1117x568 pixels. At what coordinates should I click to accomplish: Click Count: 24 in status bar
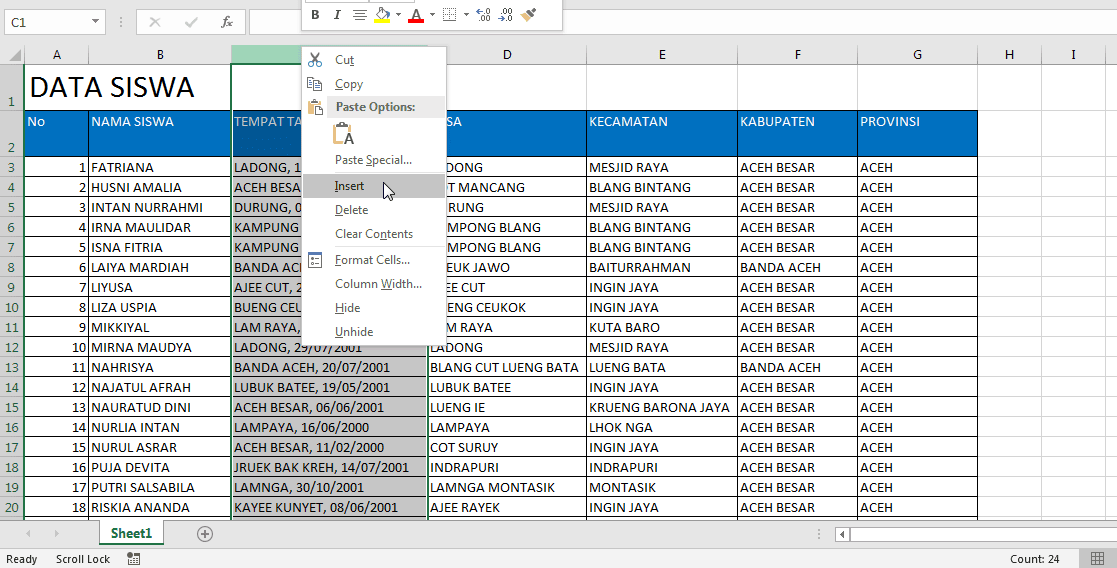point(1034,559)
